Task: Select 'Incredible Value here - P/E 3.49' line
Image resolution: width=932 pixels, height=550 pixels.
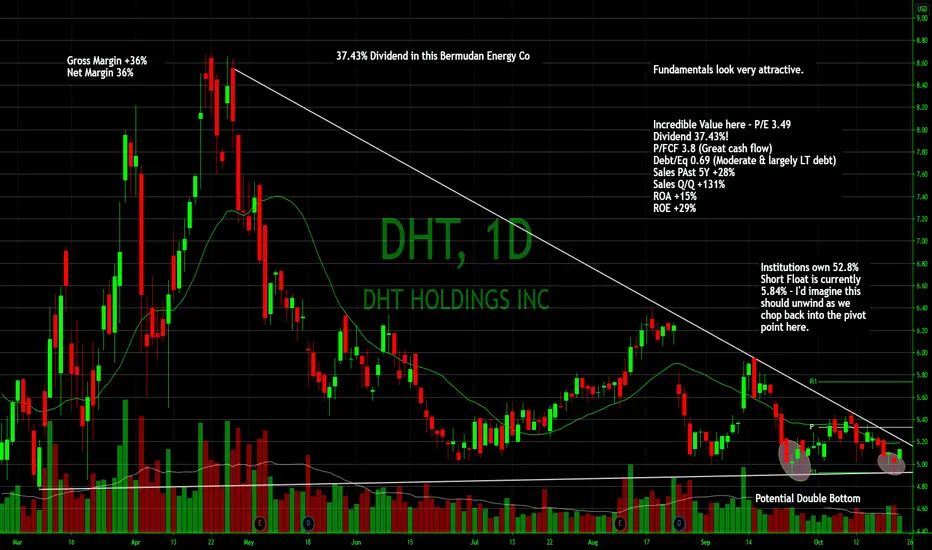Action: coord(722,124)
